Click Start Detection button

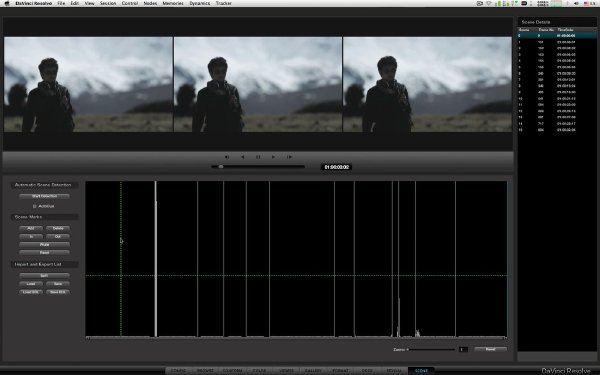44,196
